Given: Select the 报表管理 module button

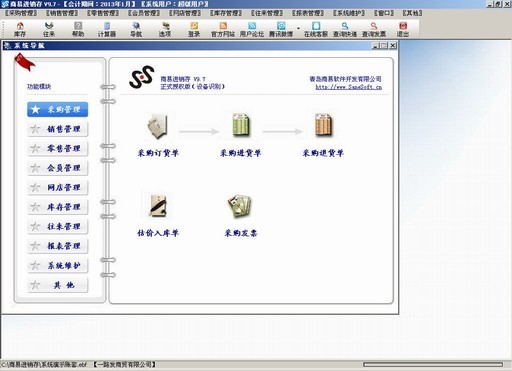Looking at the screenshot, I should tap(58, 246).
